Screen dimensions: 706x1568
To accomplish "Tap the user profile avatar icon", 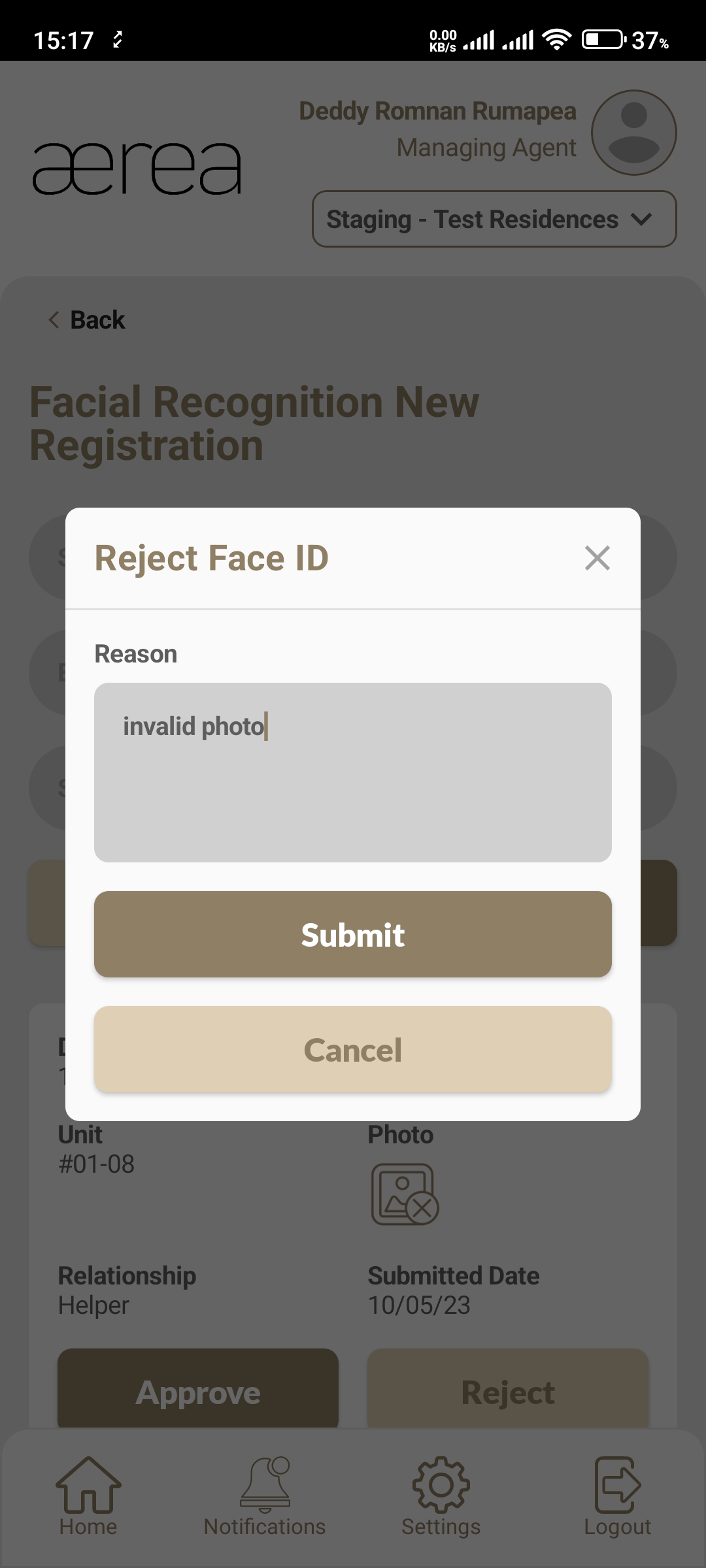I will click(633, 133).
